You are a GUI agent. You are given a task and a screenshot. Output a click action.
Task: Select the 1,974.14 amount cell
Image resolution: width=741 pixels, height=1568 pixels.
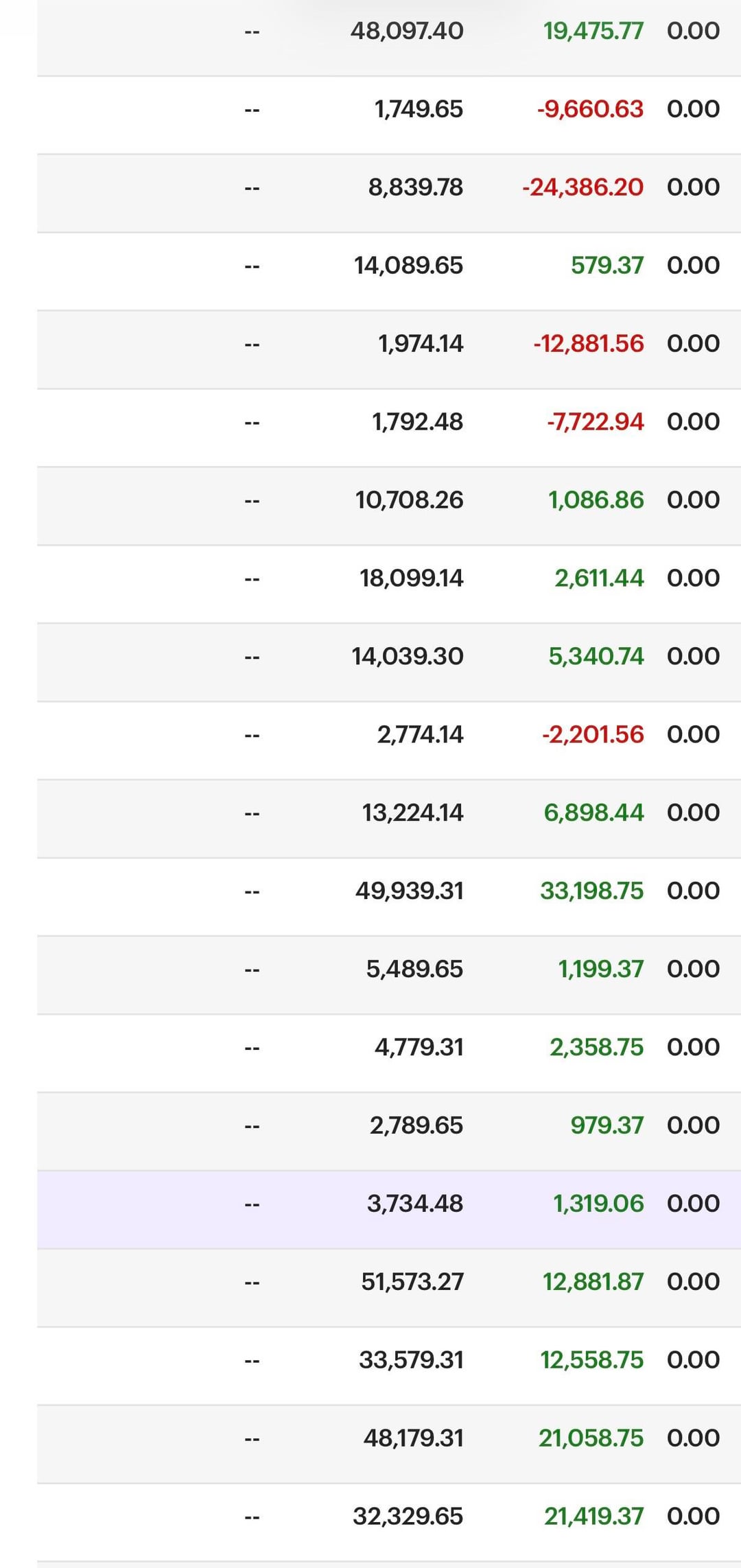coord(421,344)
